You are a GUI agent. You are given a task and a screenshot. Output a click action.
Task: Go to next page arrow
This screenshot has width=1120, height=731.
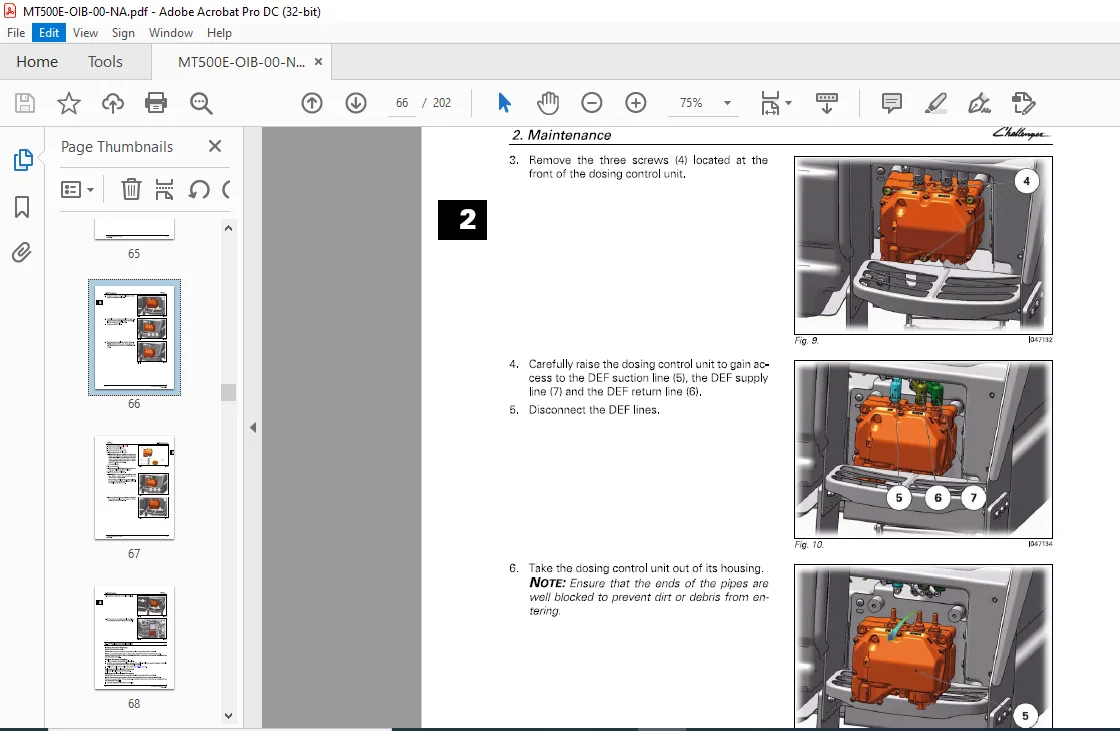point(356,103)
